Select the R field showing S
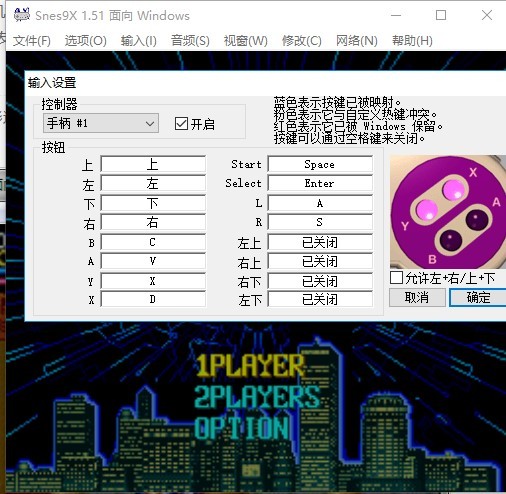This screenshot has height=494, width=506. [x=320, y=222]
